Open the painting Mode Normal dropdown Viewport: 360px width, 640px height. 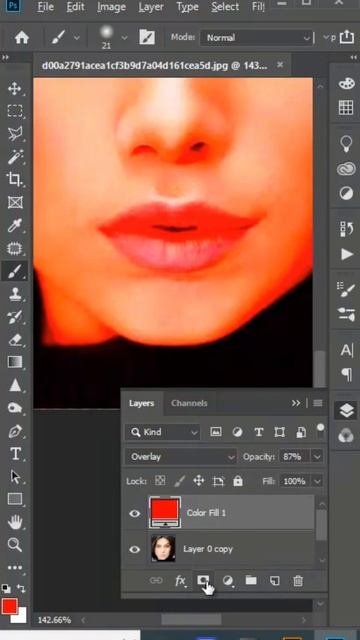tap(257, 38)
